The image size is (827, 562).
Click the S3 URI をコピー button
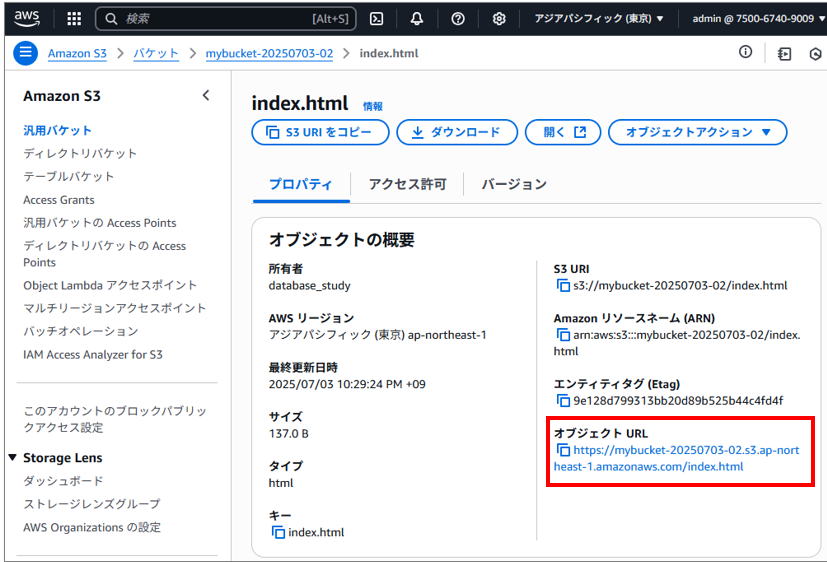pos(320,132)
